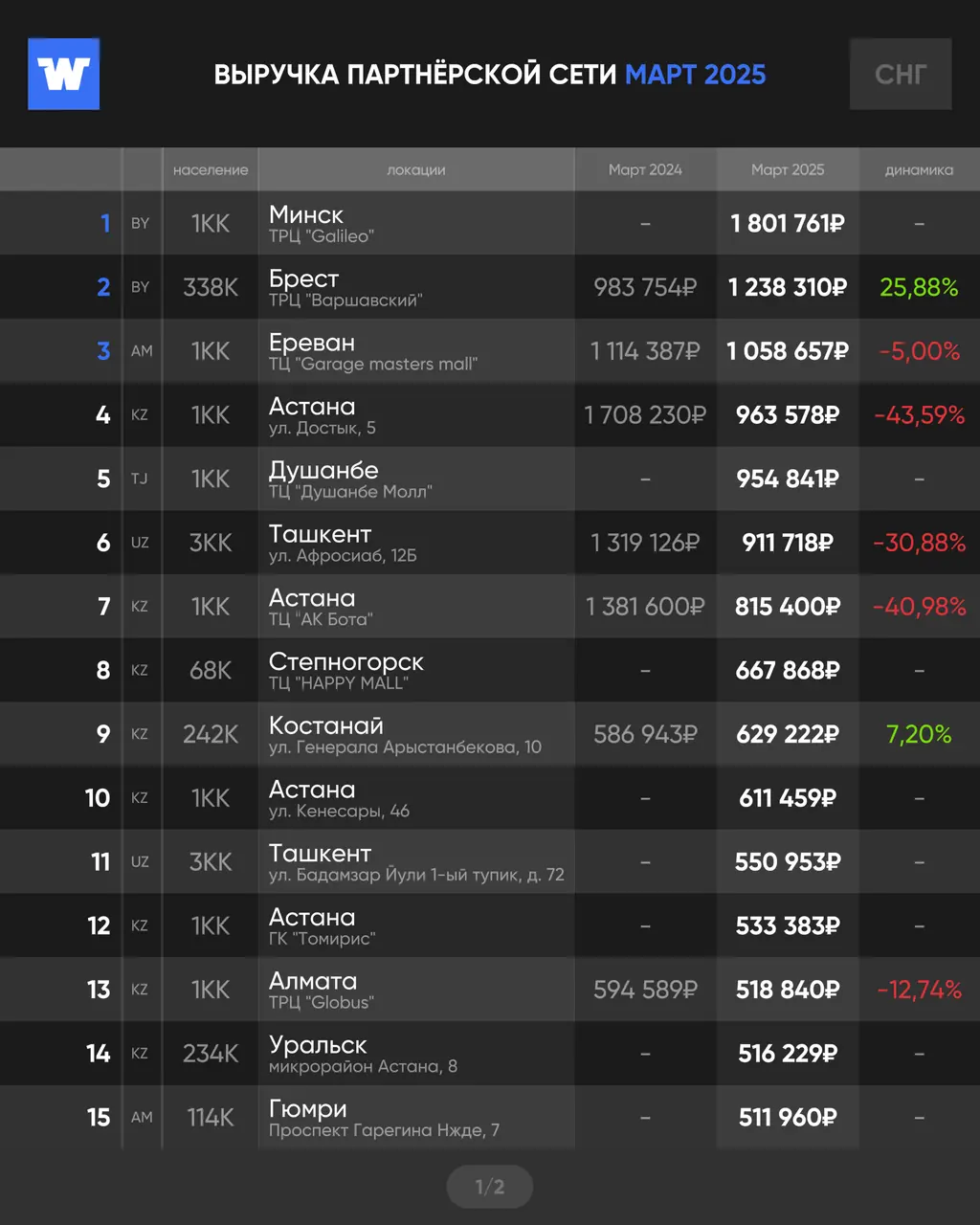Image resolution: width=980 pixels, height=1225 pixels.
Task: Click the green 25,88% dynamics value
Action: [x=919, y=287]
